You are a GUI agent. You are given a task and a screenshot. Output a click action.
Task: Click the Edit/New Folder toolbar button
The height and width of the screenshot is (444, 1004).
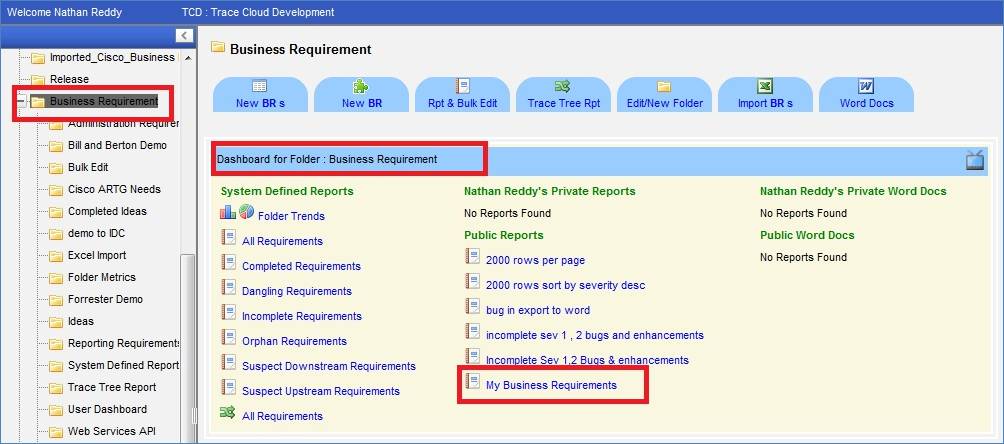[x=664, y=95]
